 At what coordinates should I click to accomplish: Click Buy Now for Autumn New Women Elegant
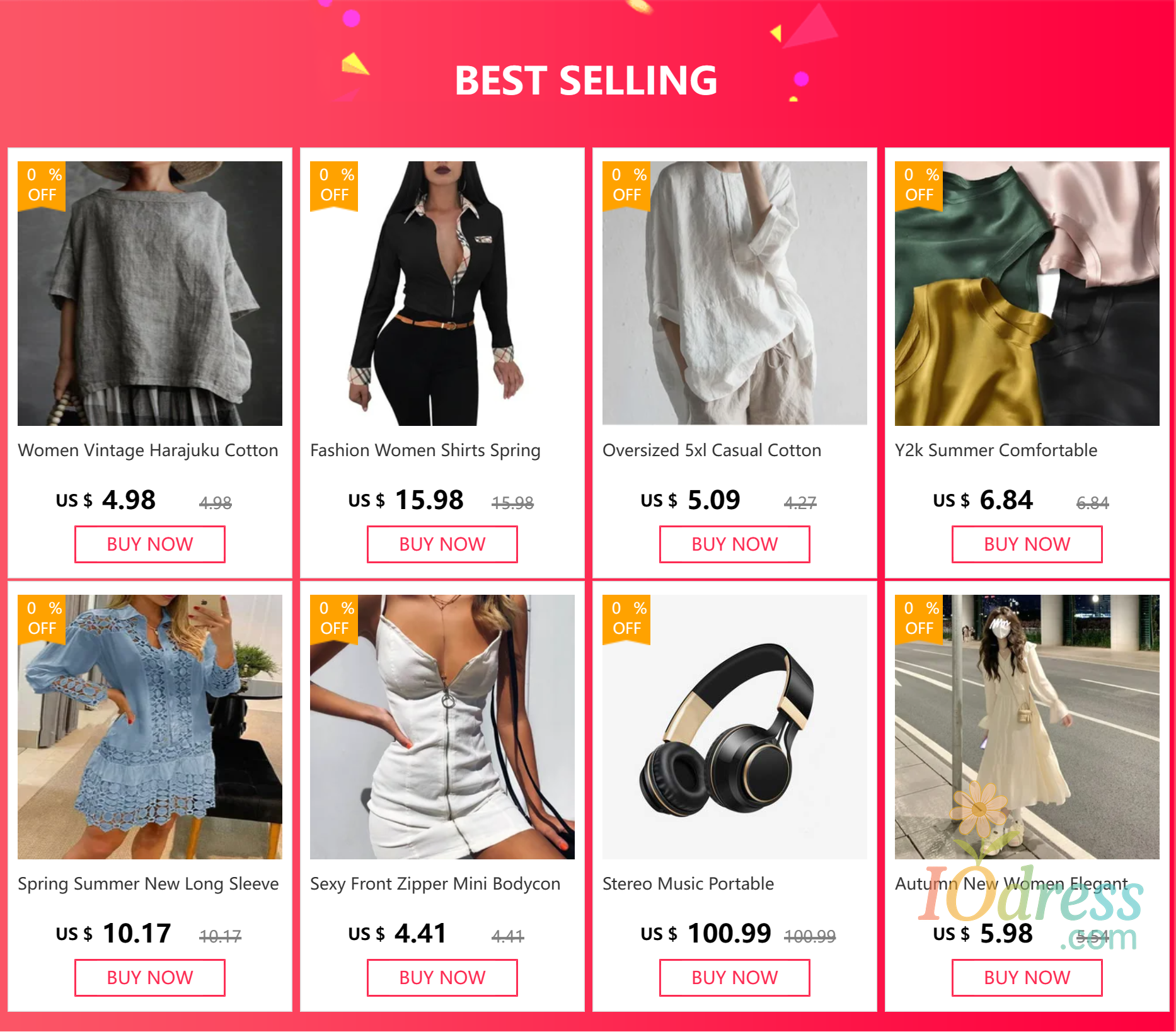(1027, 978)
